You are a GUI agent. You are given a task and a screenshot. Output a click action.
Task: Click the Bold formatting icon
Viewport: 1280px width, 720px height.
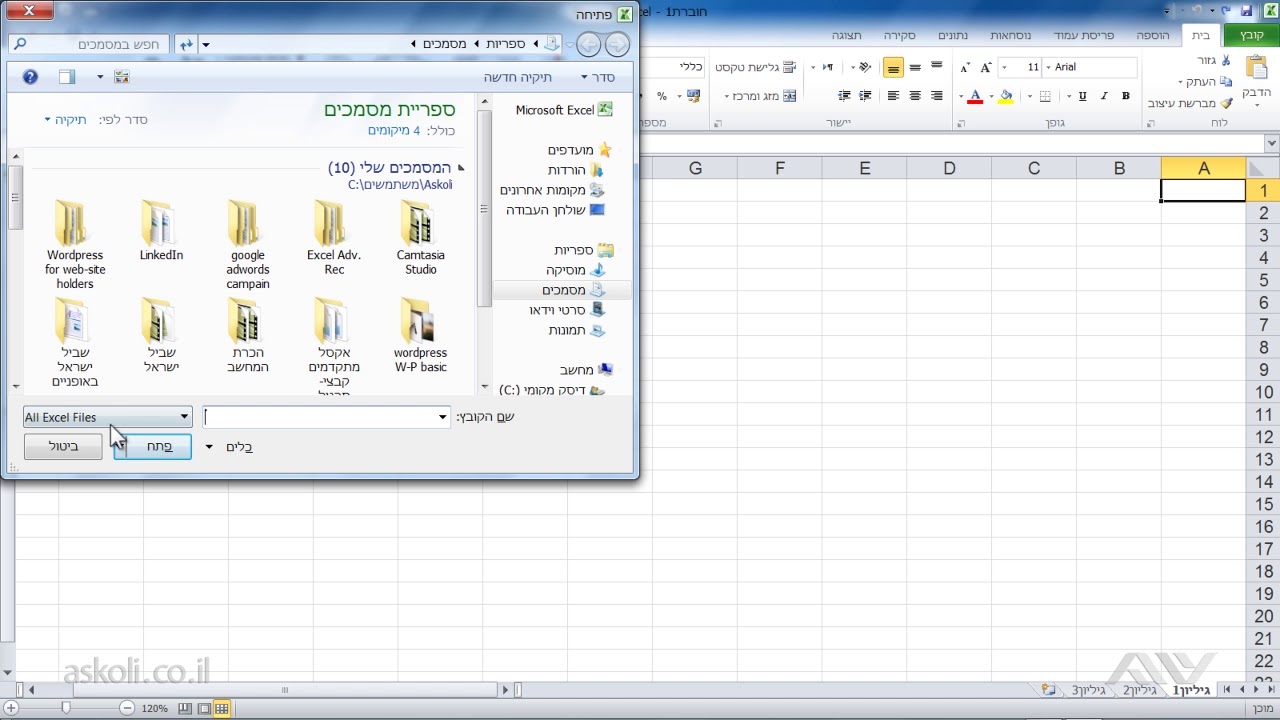1126,96
